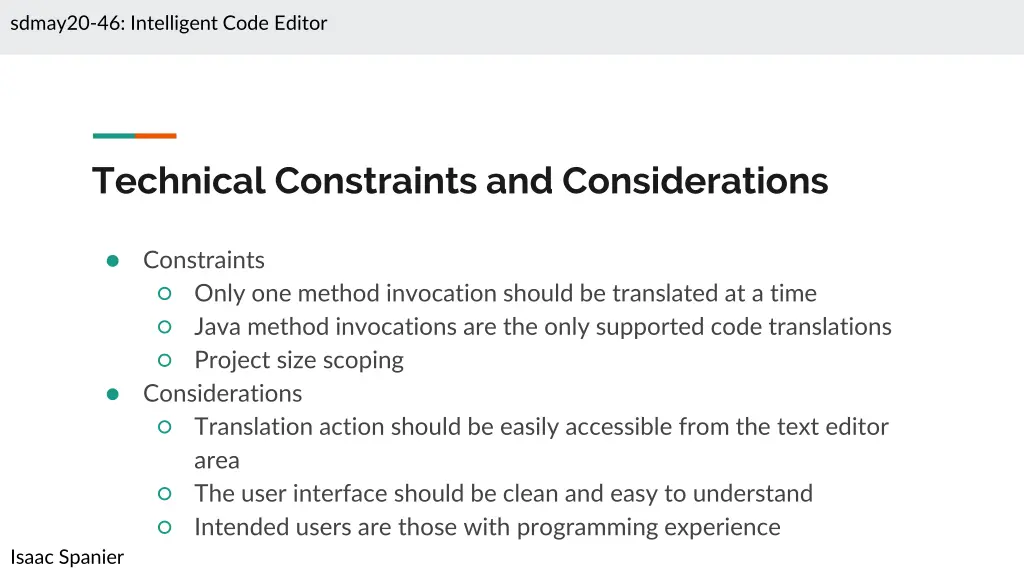Click the hollow bullet before "Translation action"

click(165, 427)
